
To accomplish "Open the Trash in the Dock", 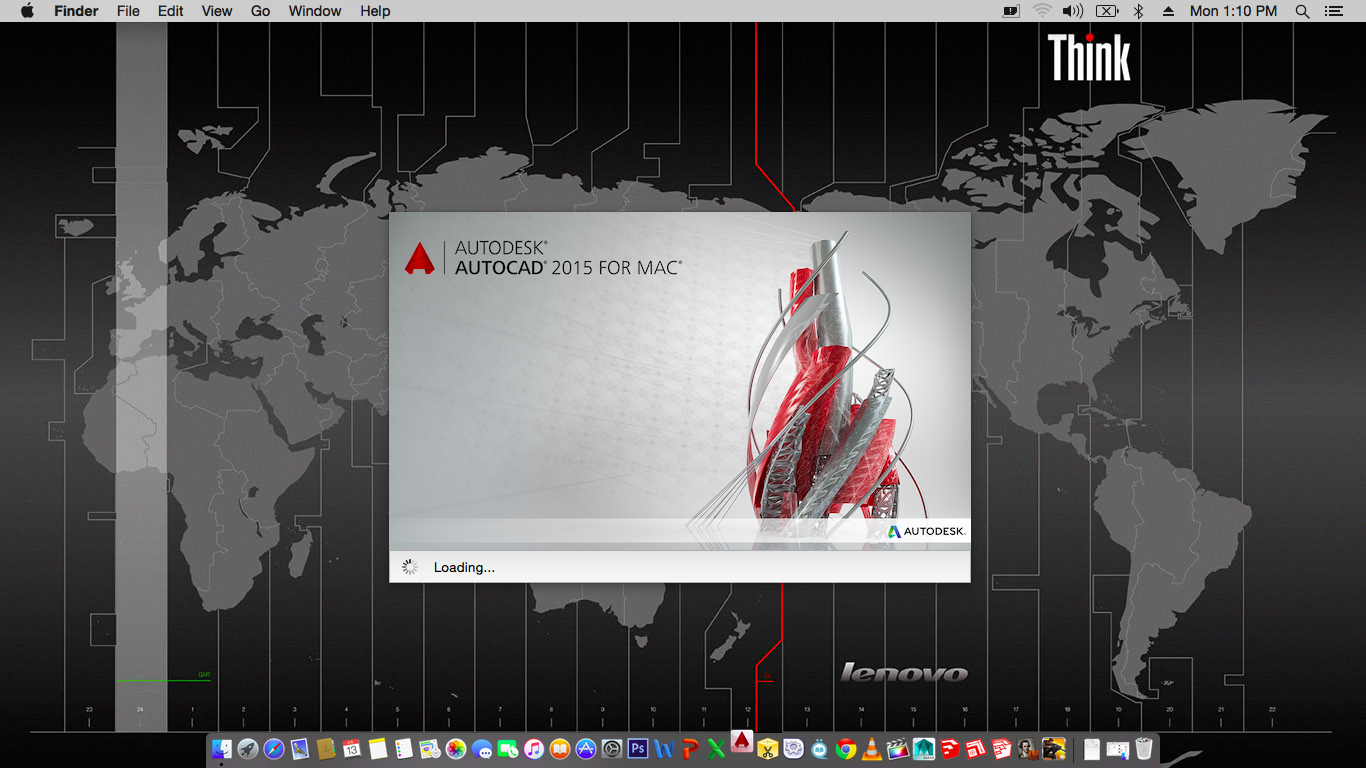I will 1144,748.
